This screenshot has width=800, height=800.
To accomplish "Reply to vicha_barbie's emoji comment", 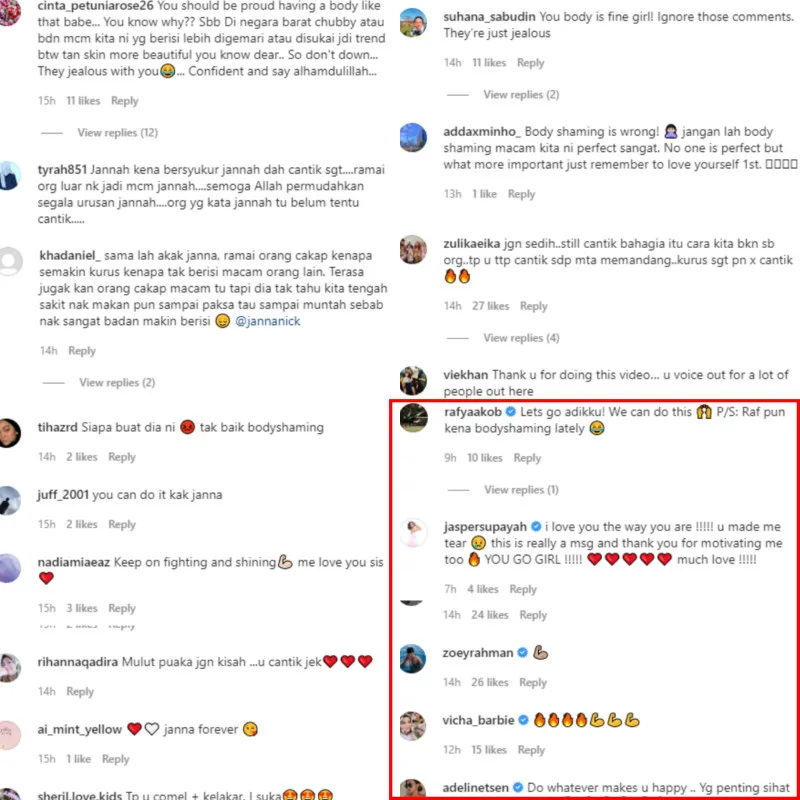I will point(531,749).
